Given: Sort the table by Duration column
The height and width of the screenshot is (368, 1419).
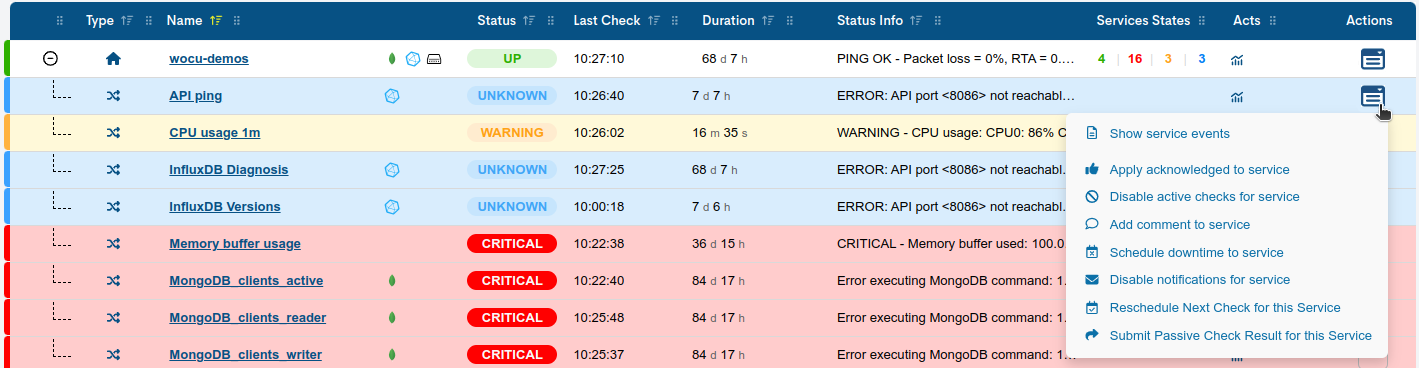Looking at the screenshot, I should 768,21.
